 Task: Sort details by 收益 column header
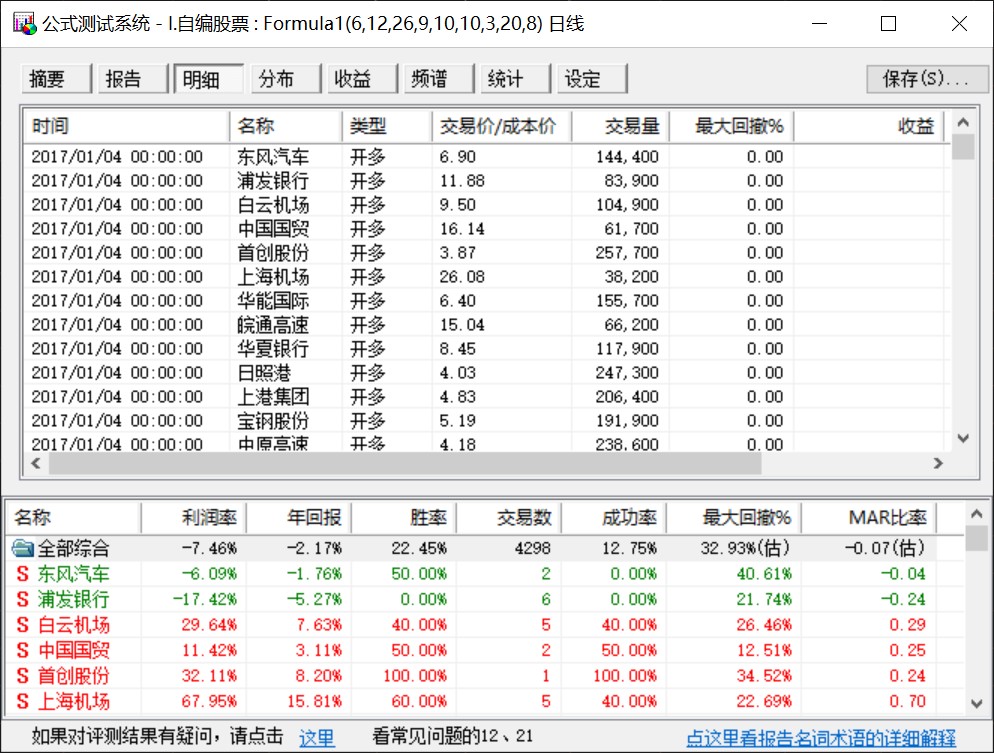pos(868,126)
